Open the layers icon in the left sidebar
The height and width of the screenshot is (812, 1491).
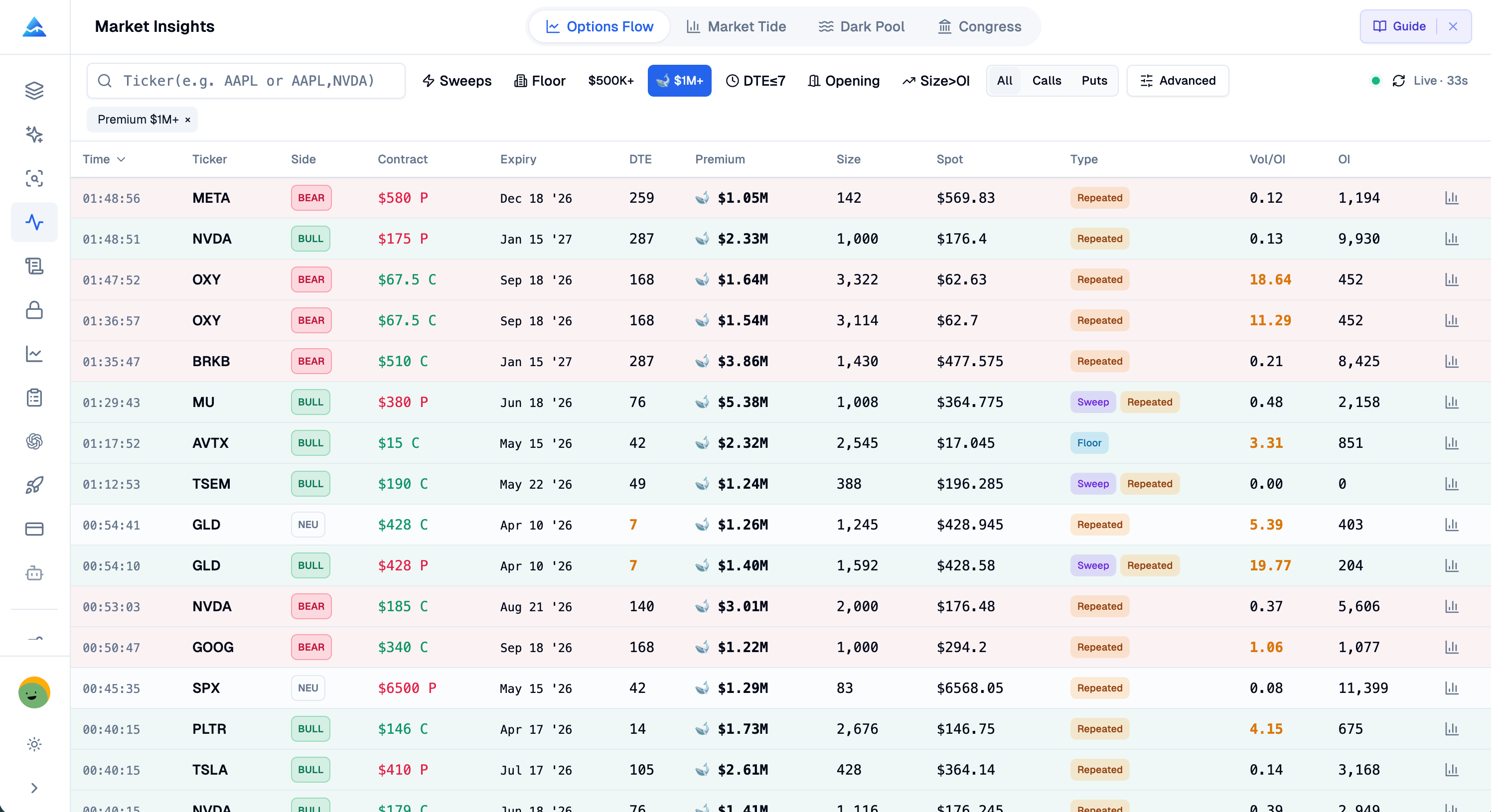(x=34, y=90)
